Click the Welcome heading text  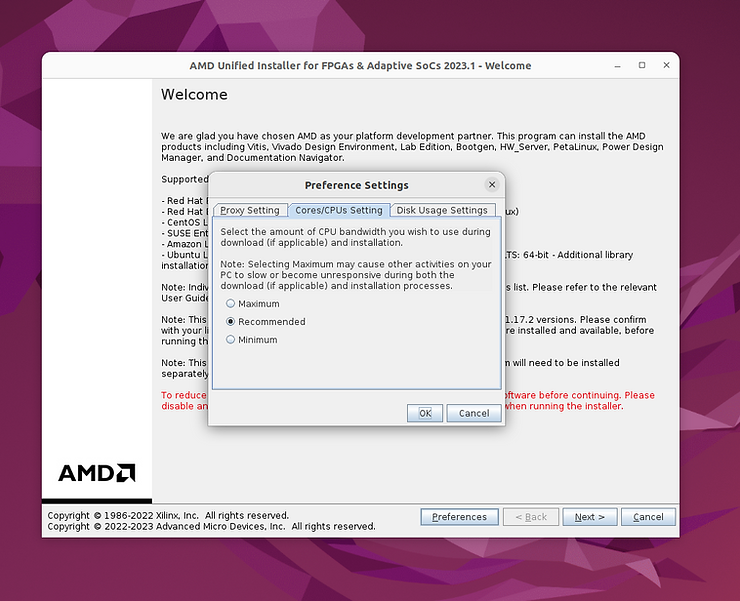pos(194,94)
